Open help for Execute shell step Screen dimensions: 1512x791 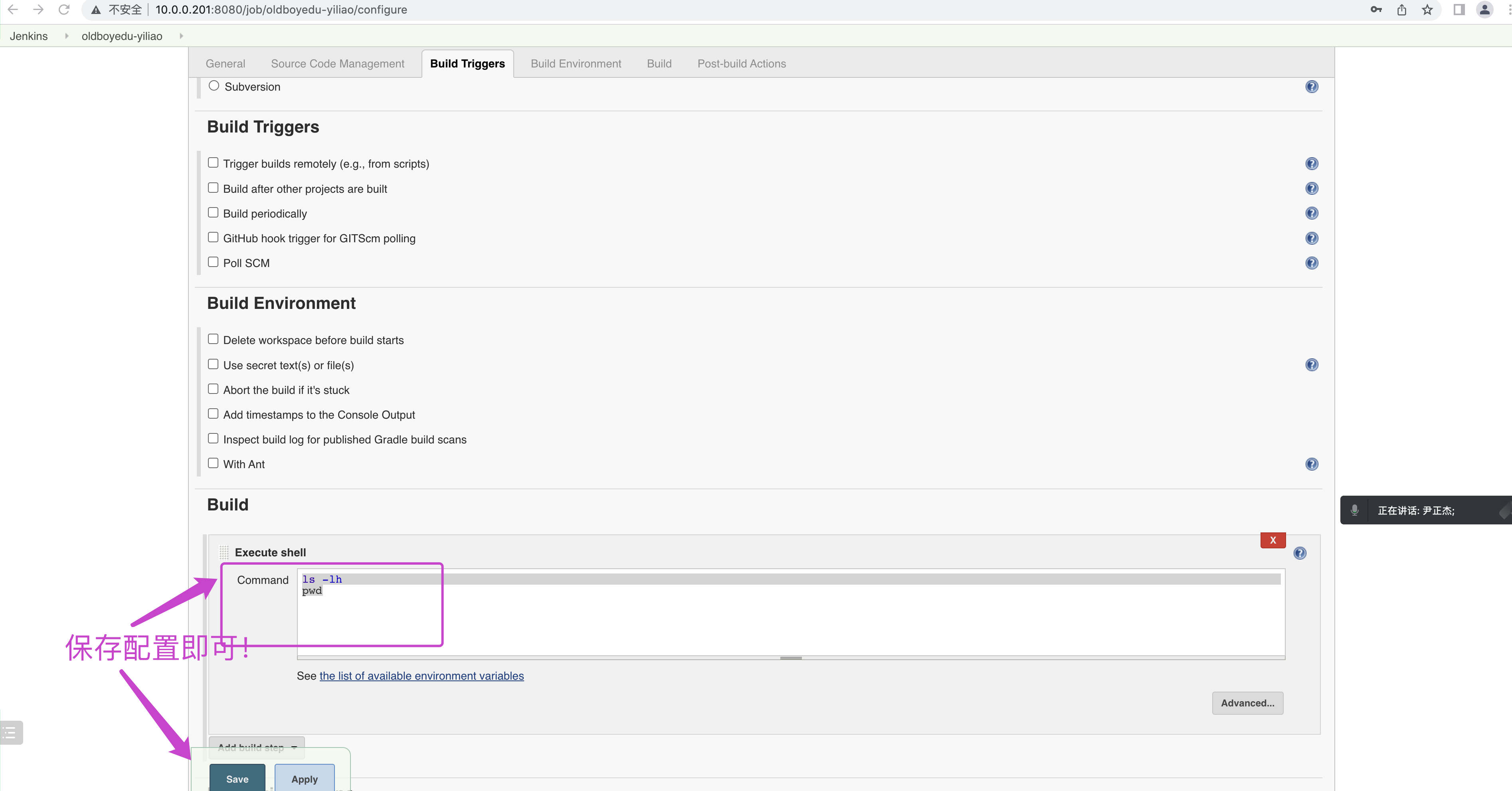tap(1300, 553)
